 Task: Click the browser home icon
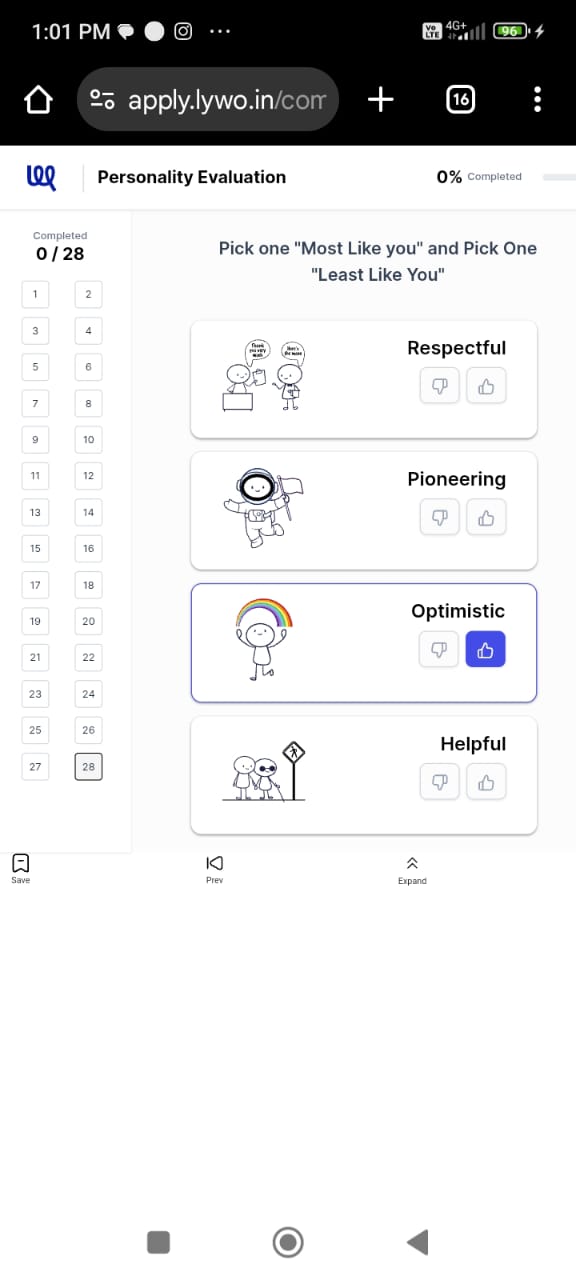[x=39, y=99]
